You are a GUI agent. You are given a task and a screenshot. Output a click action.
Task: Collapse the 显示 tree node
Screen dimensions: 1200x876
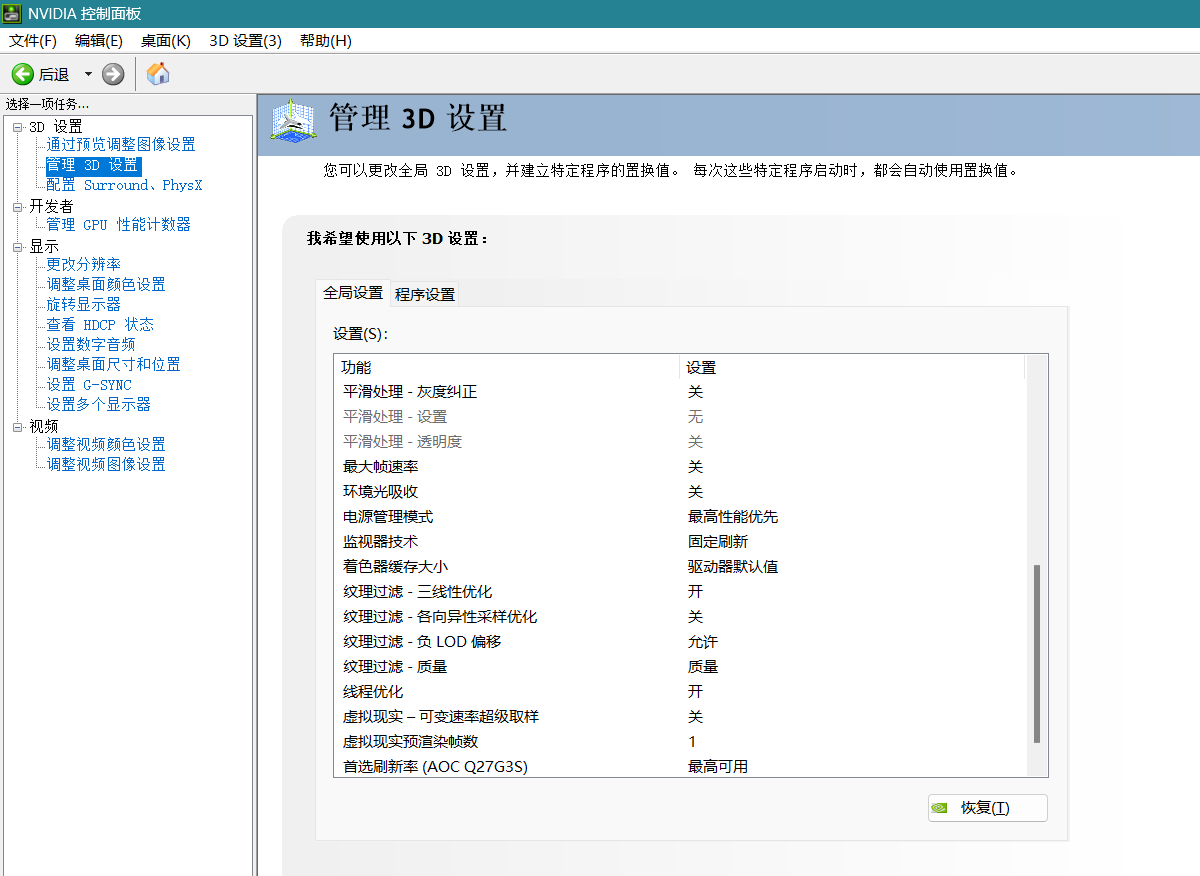point(18,247)
